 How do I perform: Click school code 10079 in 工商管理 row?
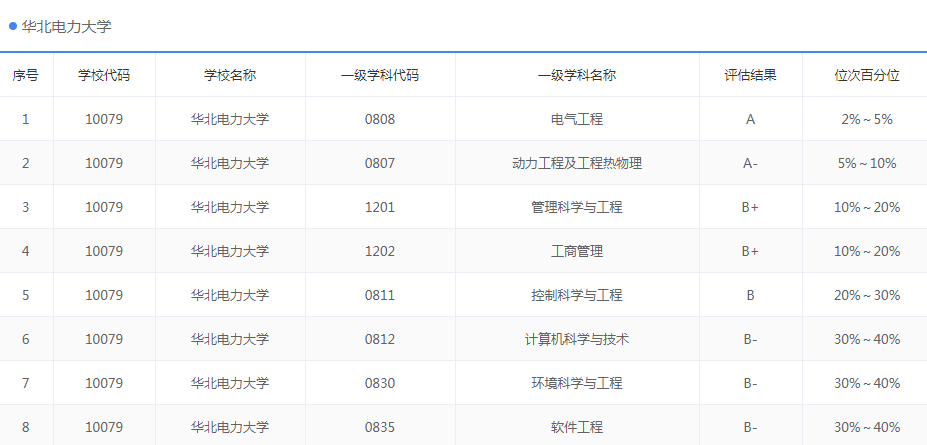[x=104, y=251]
